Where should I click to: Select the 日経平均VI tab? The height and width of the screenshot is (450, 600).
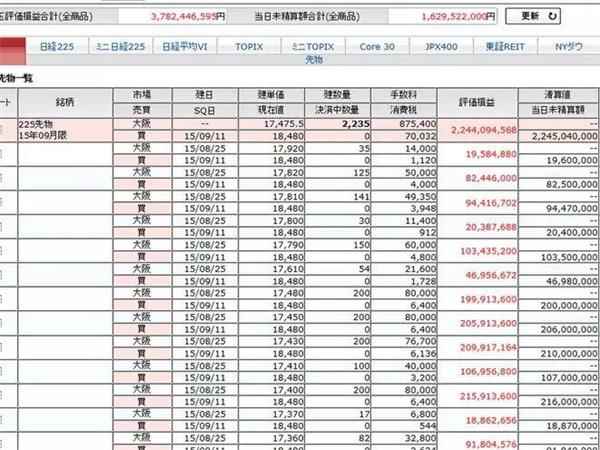tap(185, 46)
